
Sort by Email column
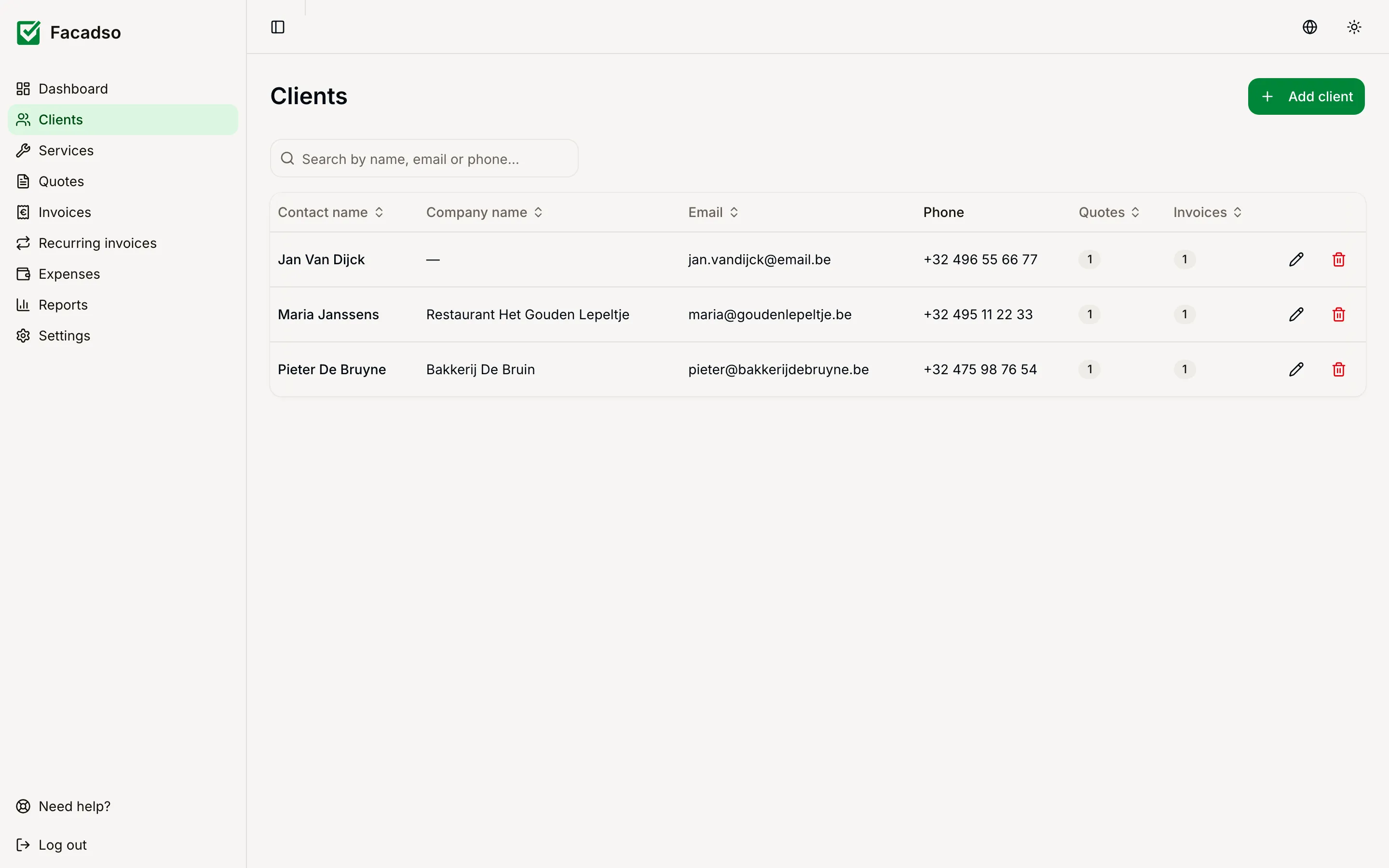713,212
